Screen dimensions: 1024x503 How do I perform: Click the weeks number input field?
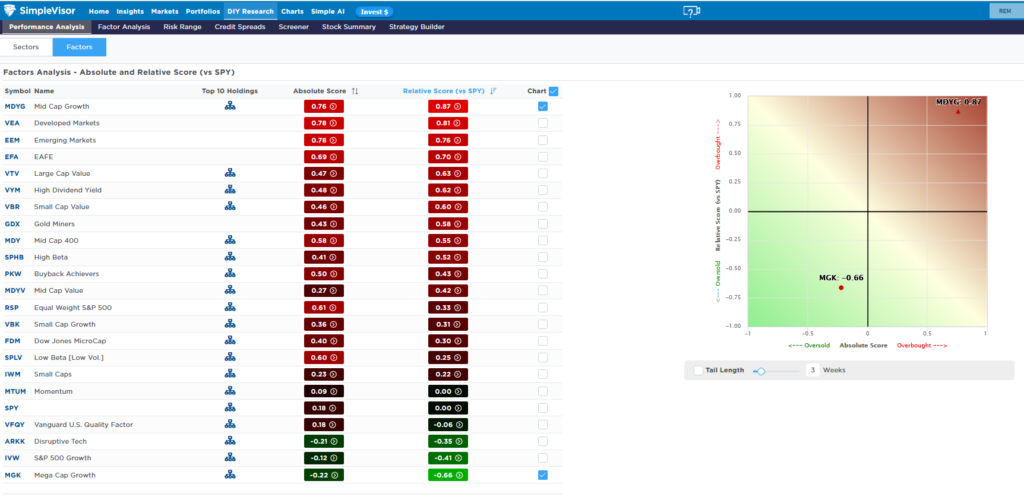click(x=813, y=370)
